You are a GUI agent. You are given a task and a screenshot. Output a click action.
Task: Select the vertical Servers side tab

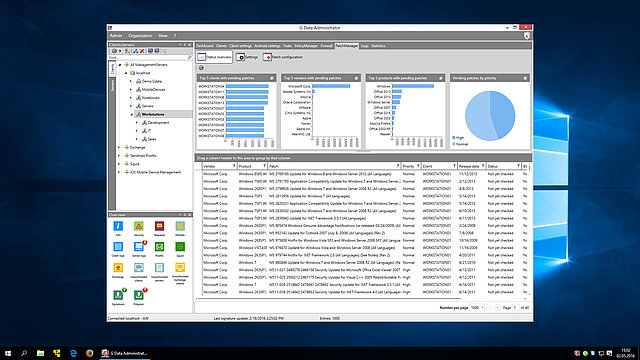tap(112, 85)
